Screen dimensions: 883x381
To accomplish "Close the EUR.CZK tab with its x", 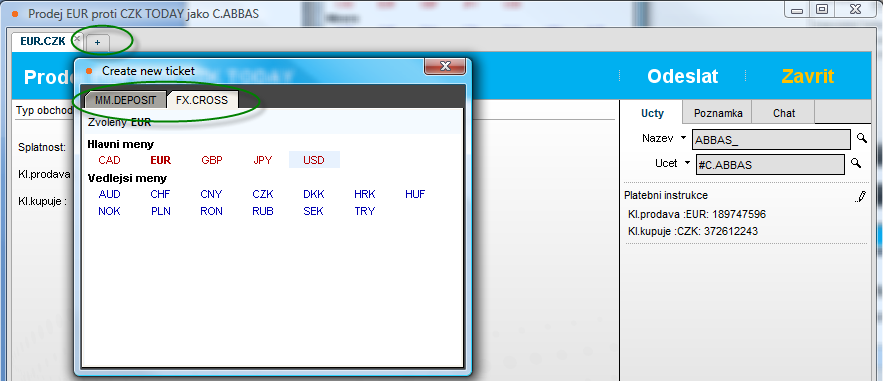I will coord(77,39).
